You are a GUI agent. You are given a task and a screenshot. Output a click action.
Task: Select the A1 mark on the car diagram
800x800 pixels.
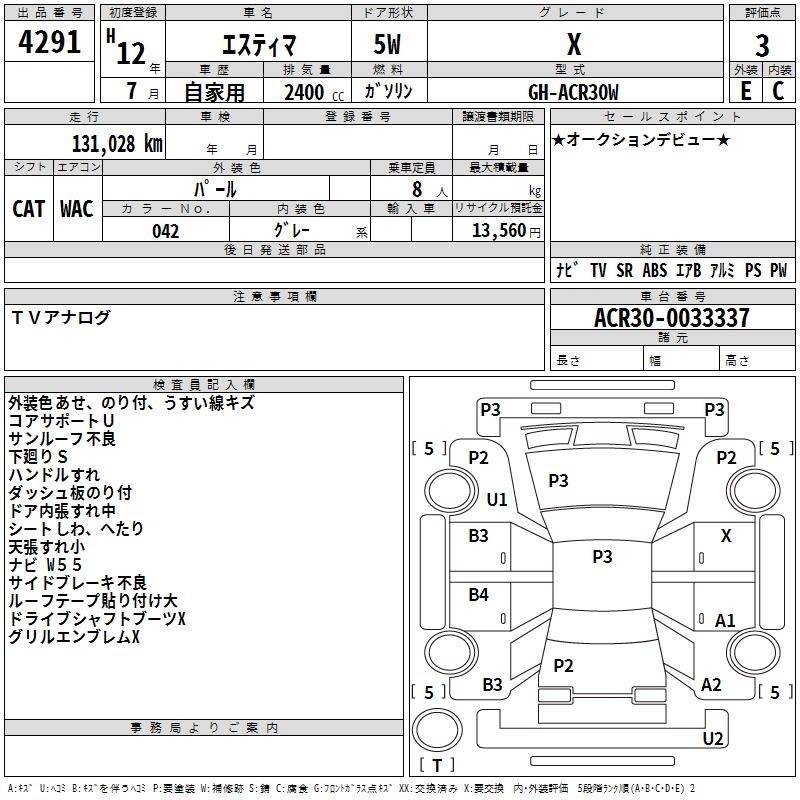click(726, 621)
